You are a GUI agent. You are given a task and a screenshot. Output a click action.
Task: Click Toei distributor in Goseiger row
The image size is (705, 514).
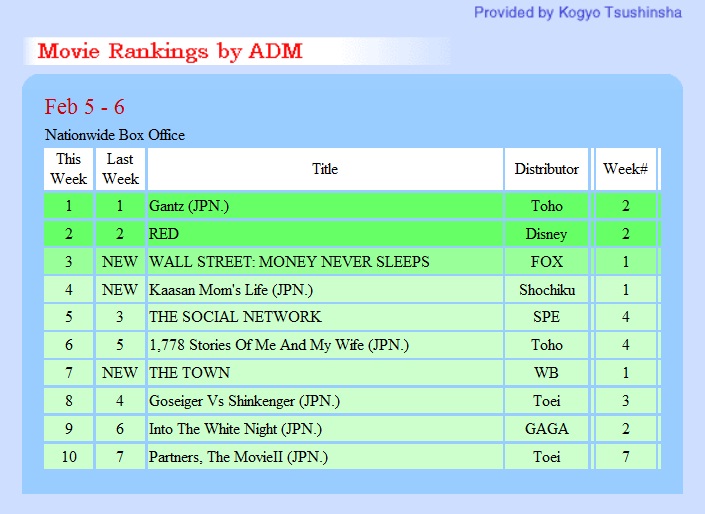tap(546, 401)
